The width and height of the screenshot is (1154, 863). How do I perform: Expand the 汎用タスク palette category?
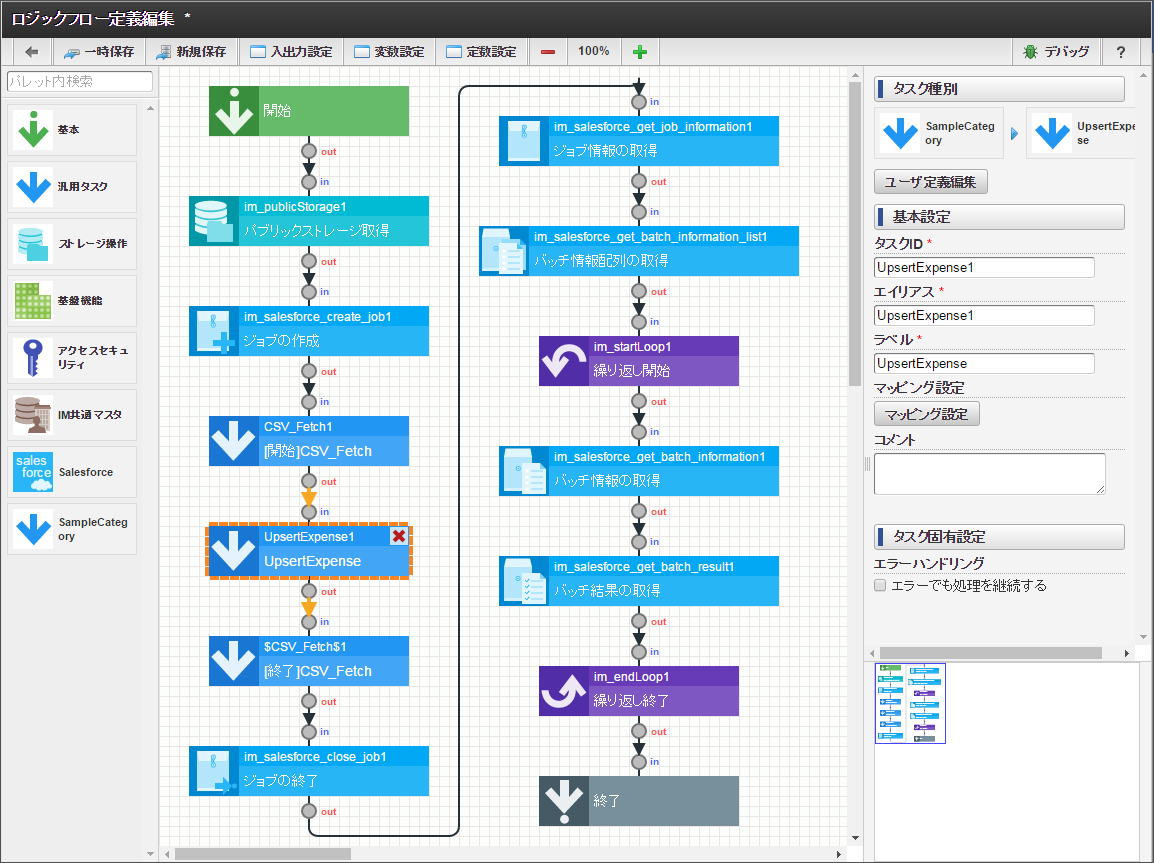point(72,187)
